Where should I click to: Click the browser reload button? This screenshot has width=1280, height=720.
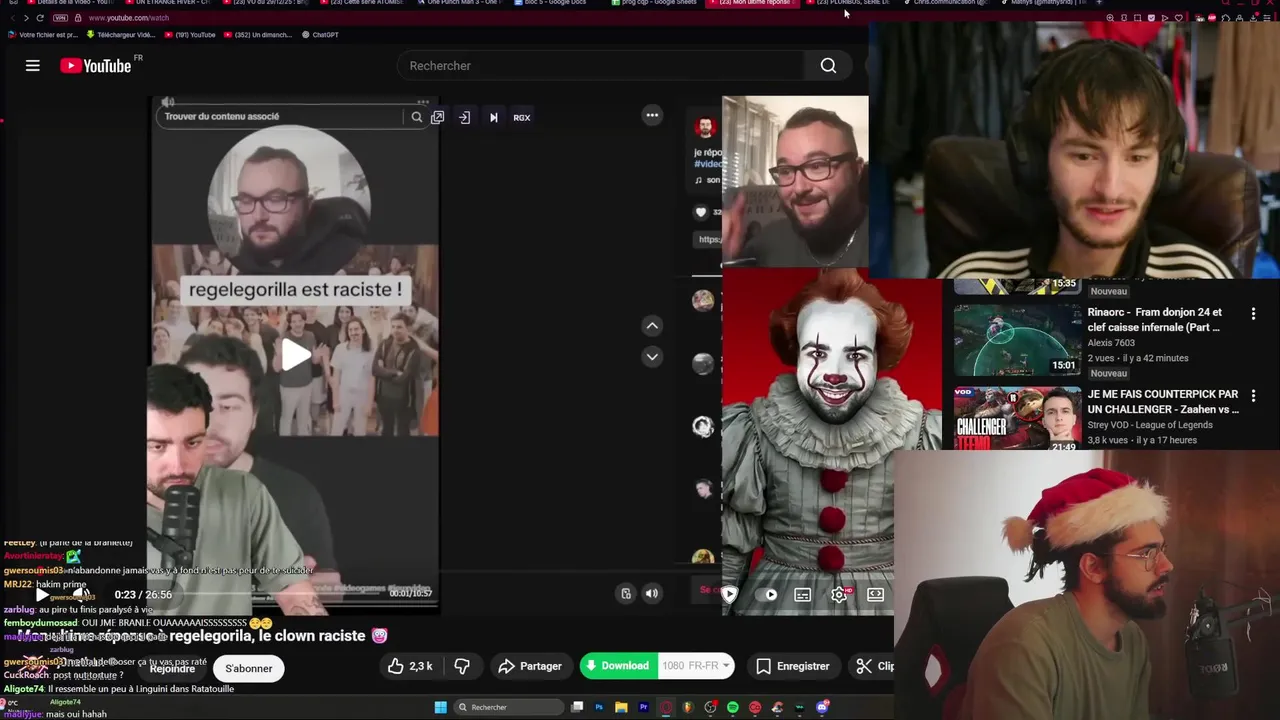(40, 18)
